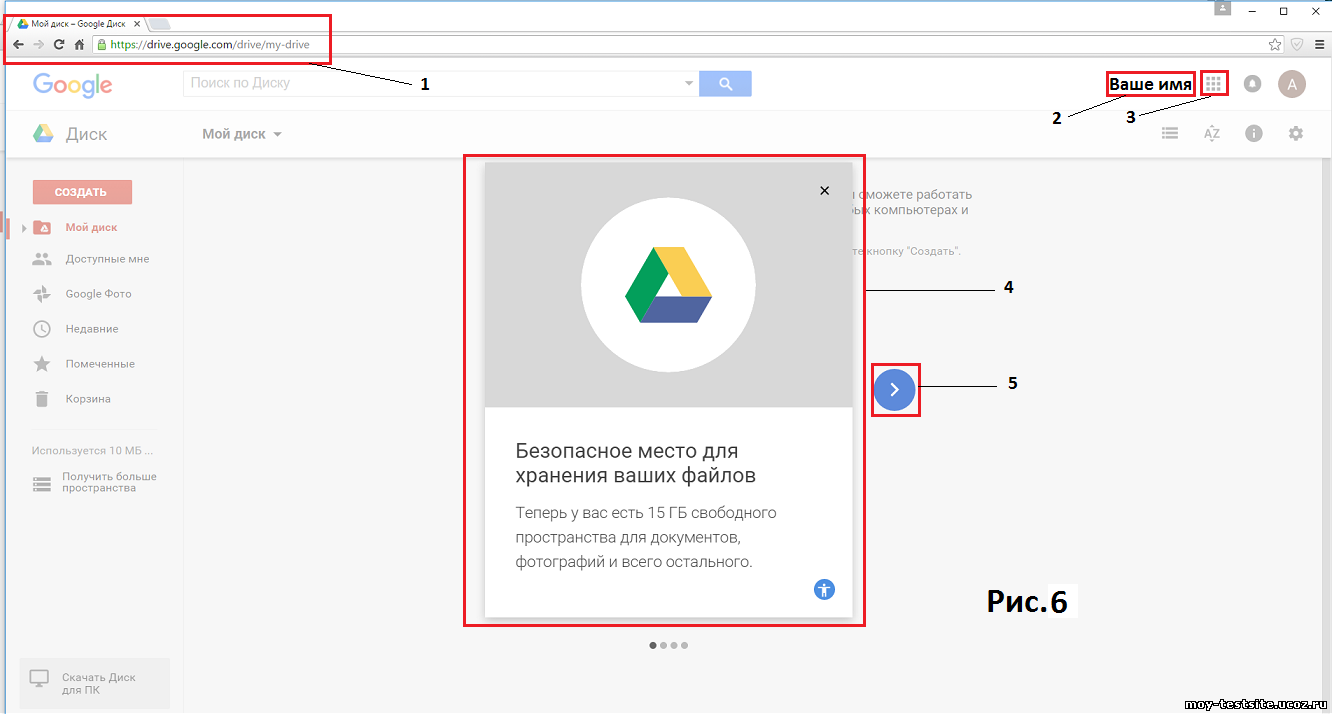Viewport: 1332px width, 714px height.
Task: Show details with info icon
Action: click(x=1254, y=133)
